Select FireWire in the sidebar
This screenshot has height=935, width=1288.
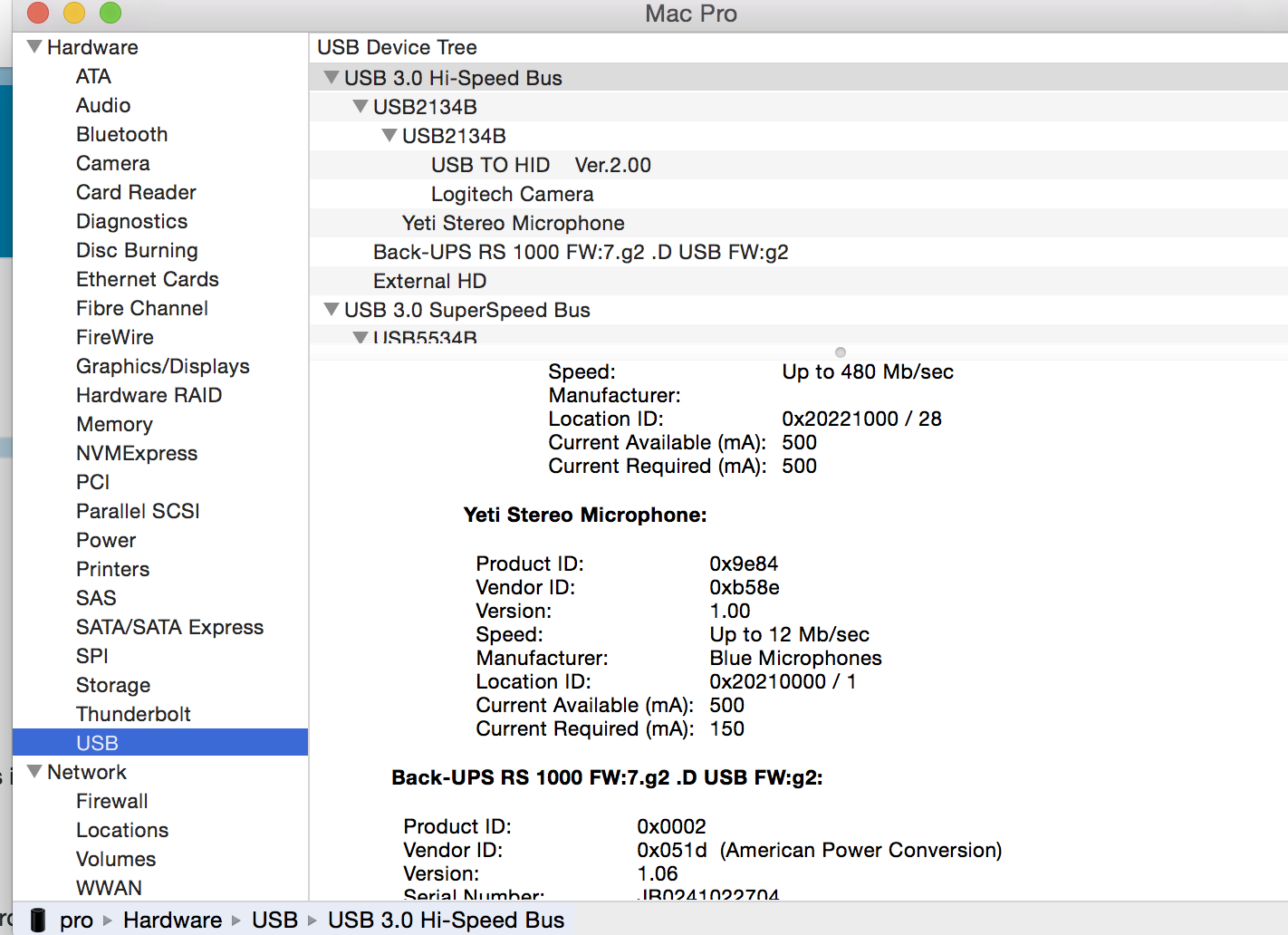coord(115,337)
